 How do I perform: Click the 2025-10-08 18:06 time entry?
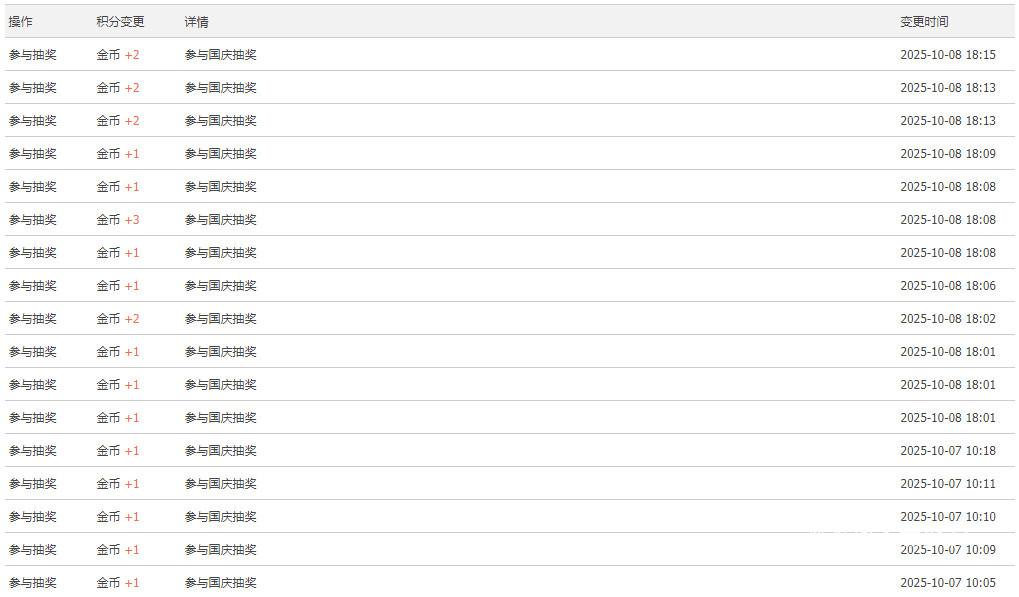[x=948, y=286]
